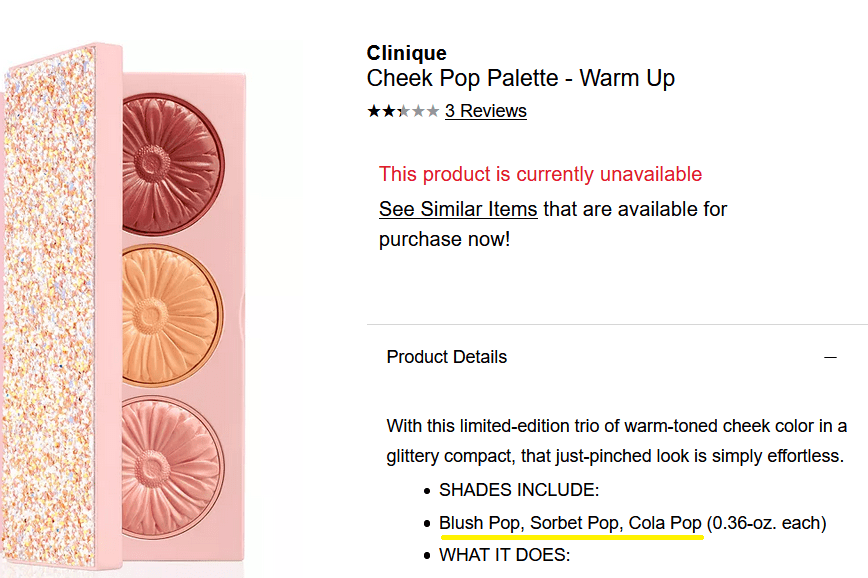Viewport: 868px width, 578px height.
Task: Click the Product Details section header
Action: point(447,357)
